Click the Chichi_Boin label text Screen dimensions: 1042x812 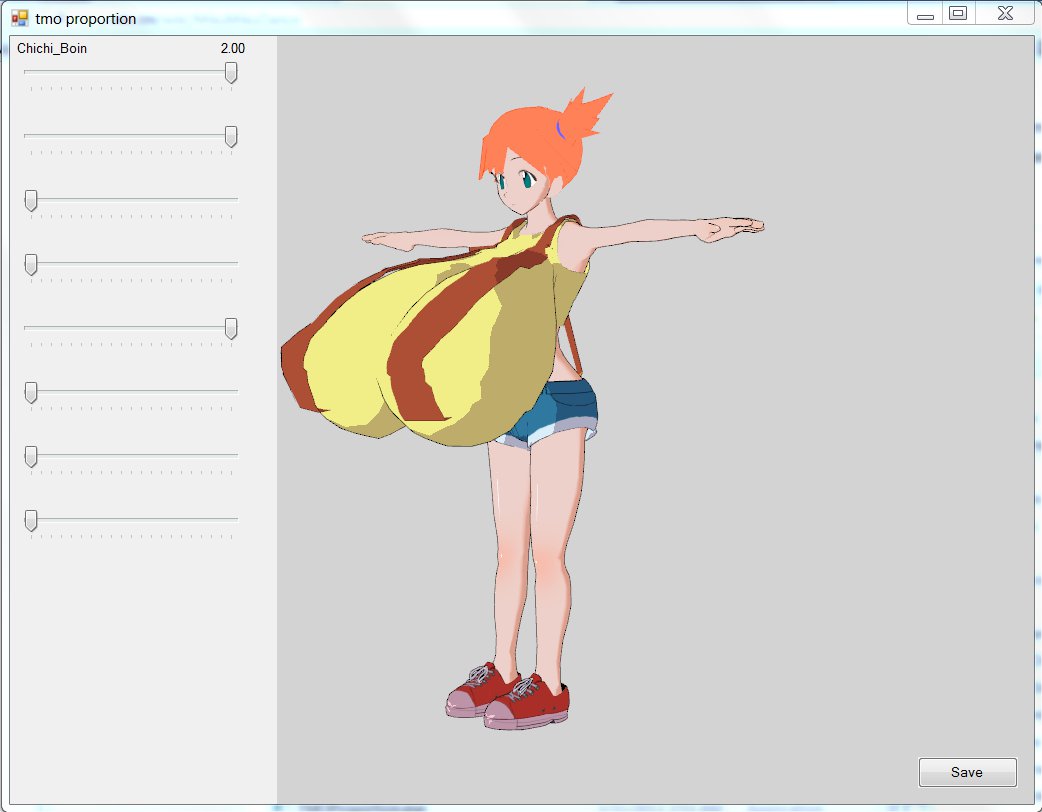tap(52, 48)
